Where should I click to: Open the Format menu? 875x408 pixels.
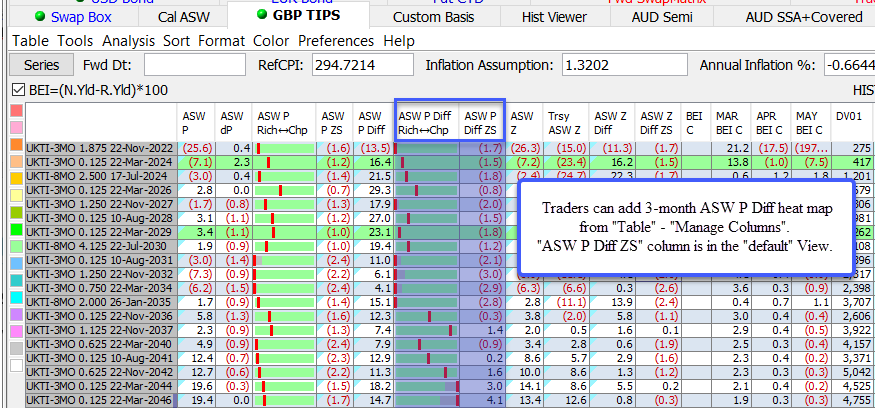coord(221,41)
